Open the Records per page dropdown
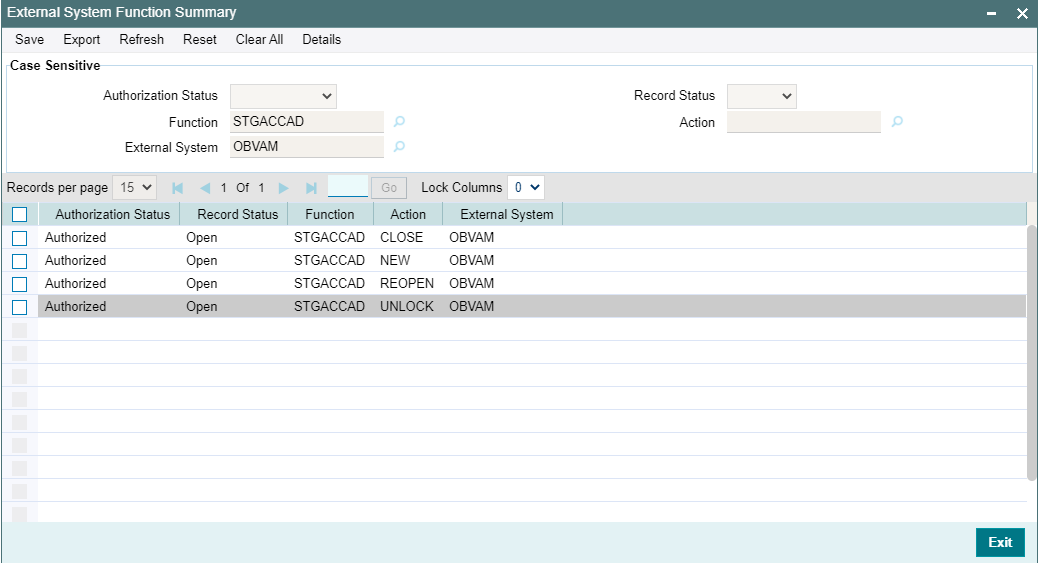The width and height of the screenshot is (1038, 563). (x=134, y=187)
